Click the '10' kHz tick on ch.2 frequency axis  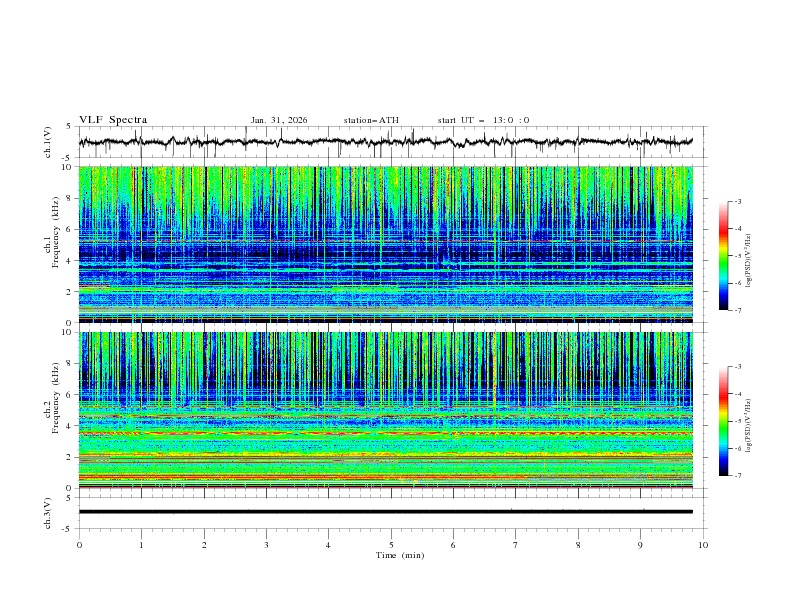click(x=68, y=333)
